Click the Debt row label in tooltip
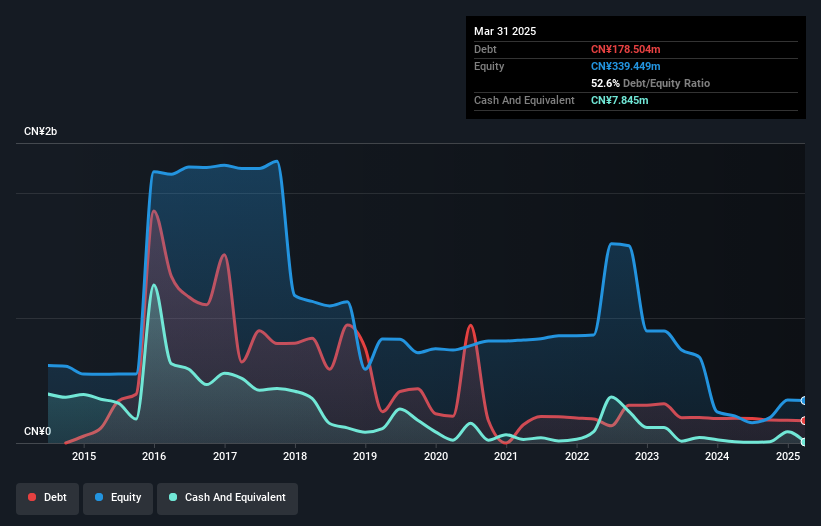 pos(485,49)
